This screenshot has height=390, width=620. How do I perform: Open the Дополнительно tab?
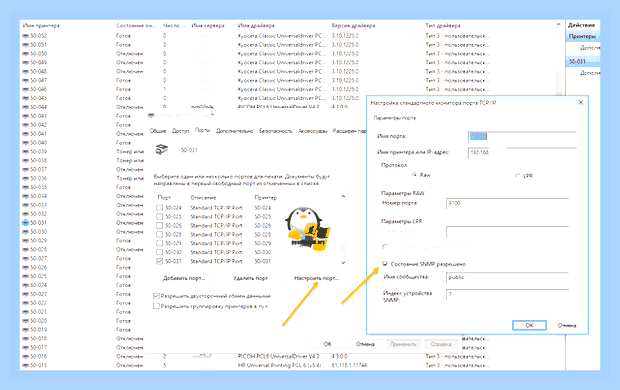click(234, 131)
